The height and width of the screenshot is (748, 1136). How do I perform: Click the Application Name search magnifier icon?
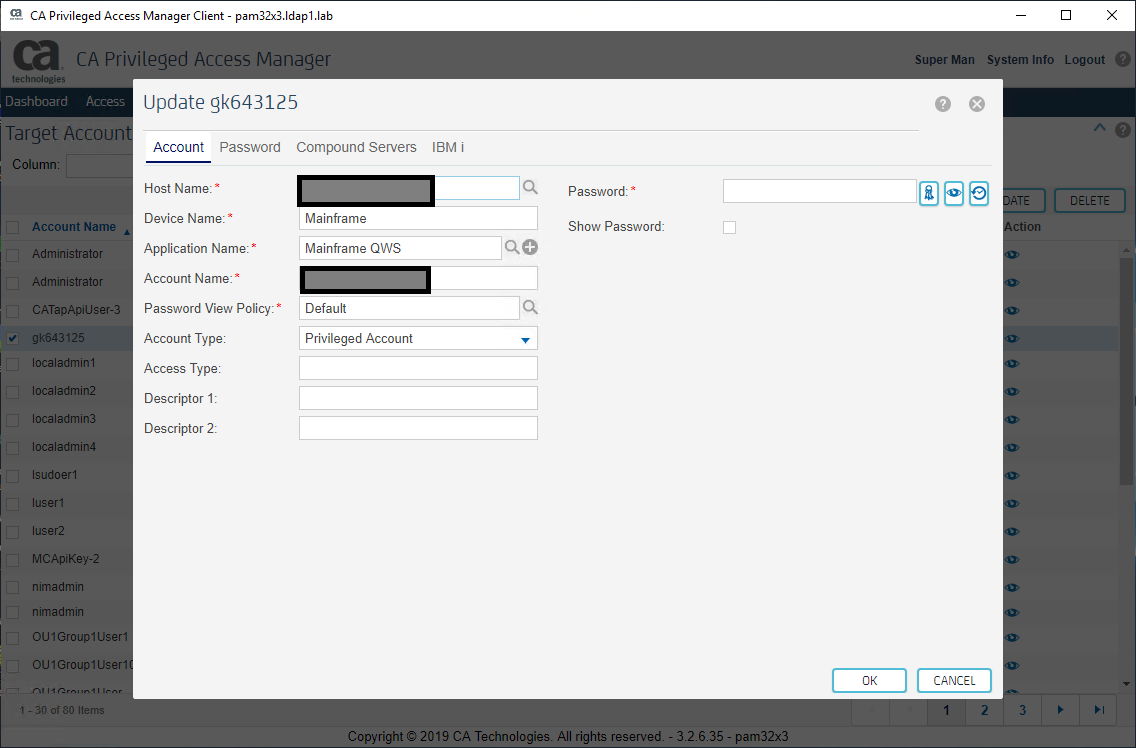513,246
